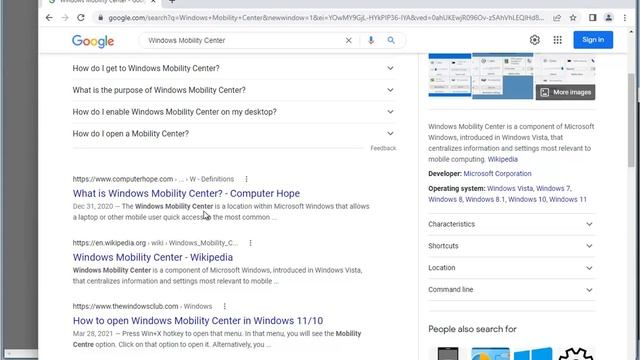Click the Feedback link below the questions
The width and height of the screenshot is (640, 360).
pos(383,148)
